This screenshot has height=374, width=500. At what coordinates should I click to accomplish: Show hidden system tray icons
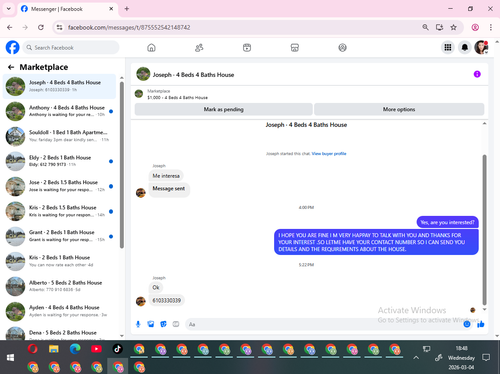tap(416, 358)
